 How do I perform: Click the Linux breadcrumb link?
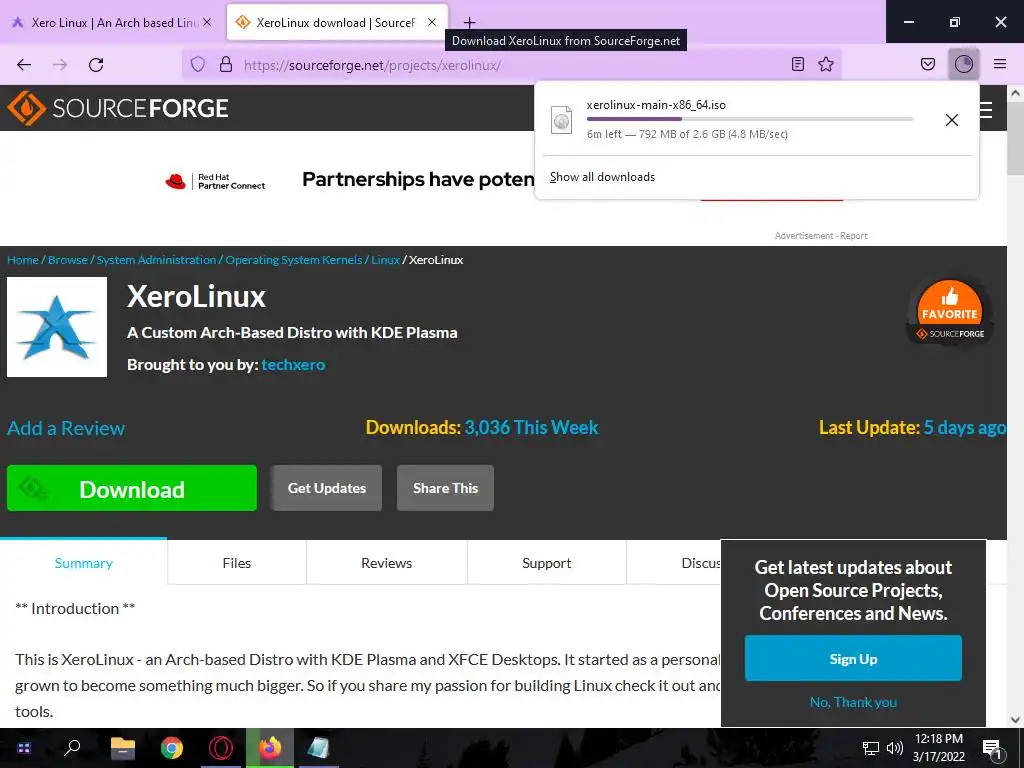[x=385, y=260]
